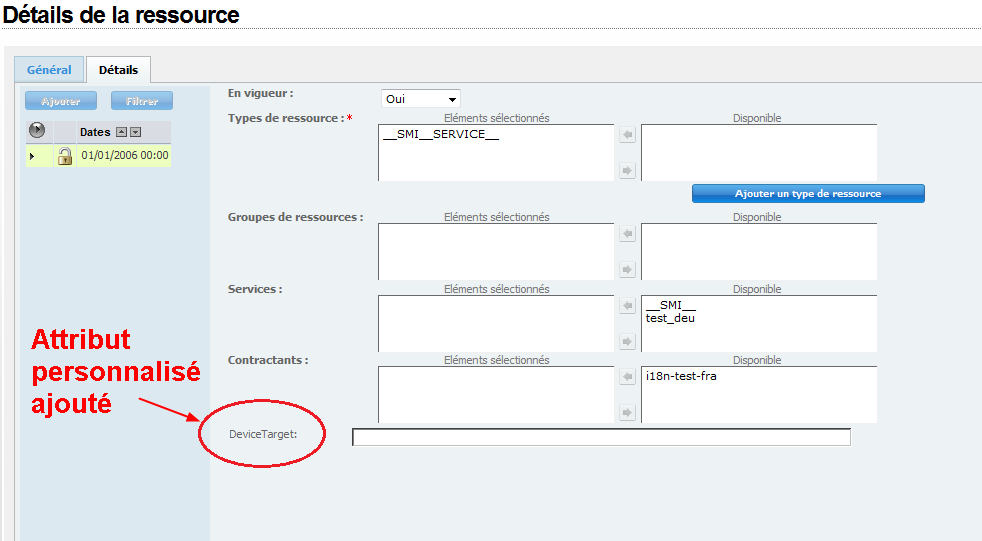Switch to the Général tab

(49, 70)
